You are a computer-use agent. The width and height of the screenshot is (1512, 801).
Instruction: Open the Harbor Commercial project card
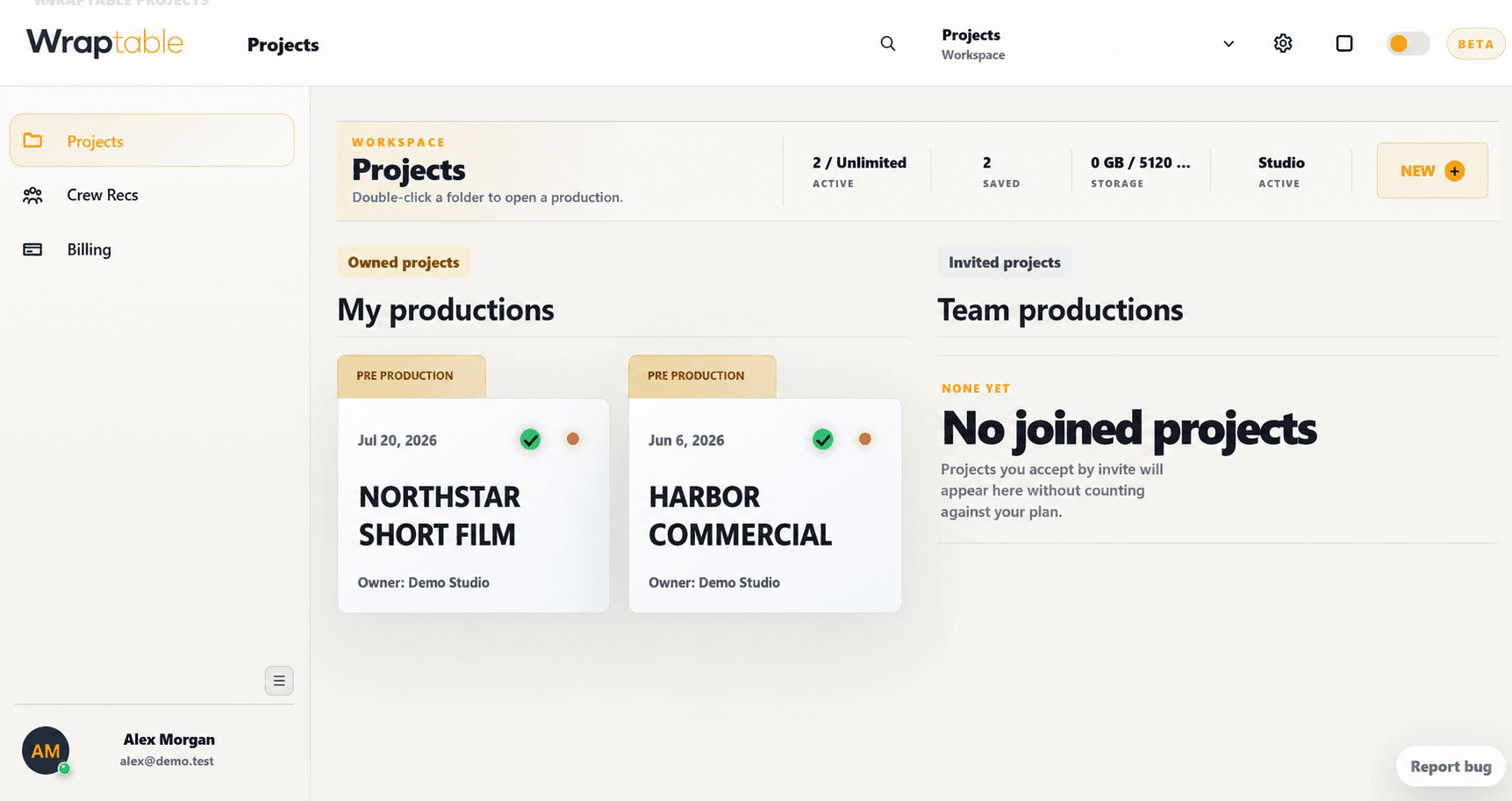coord(765,505)
